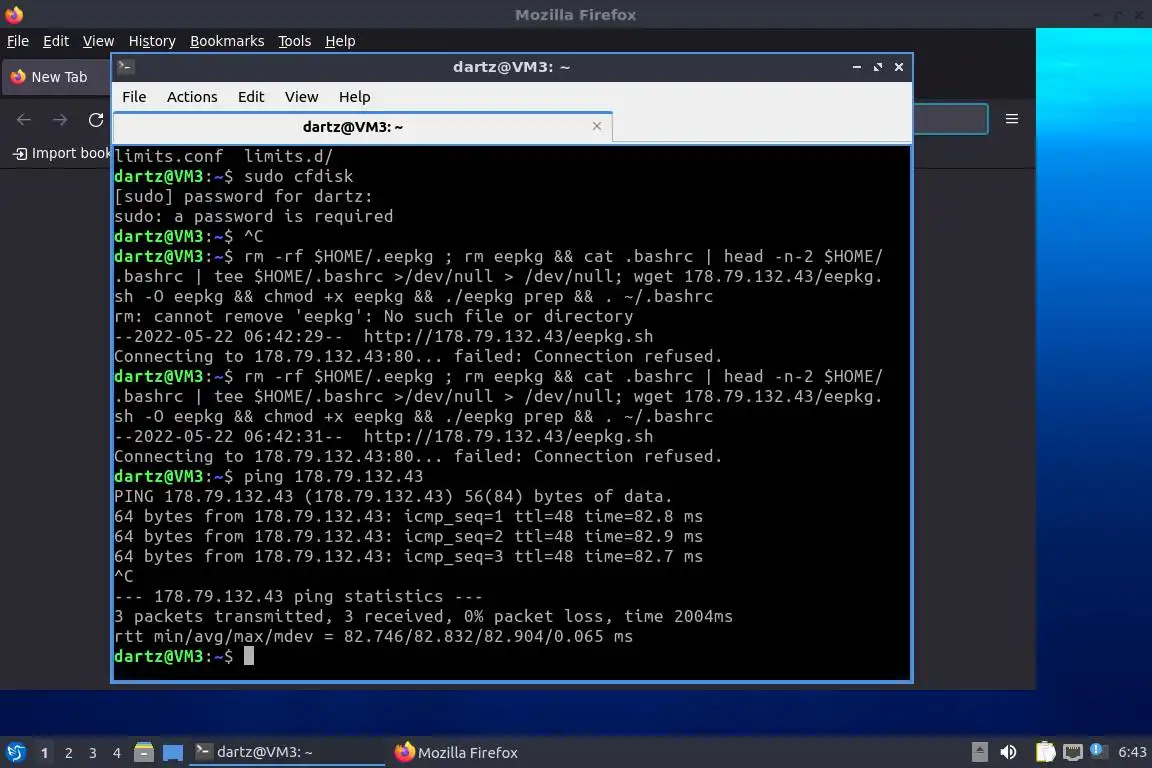Select the New Tab tab in Firefox
Viewport: 1152px width, 768px height.
point(57,77)
